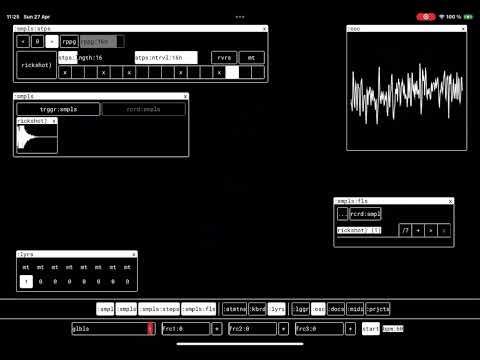Image resolution: width=480 pixels, height=360 pixels.
Task: Click the add plus icon in smpls:fls
Action: click(418, 230)
